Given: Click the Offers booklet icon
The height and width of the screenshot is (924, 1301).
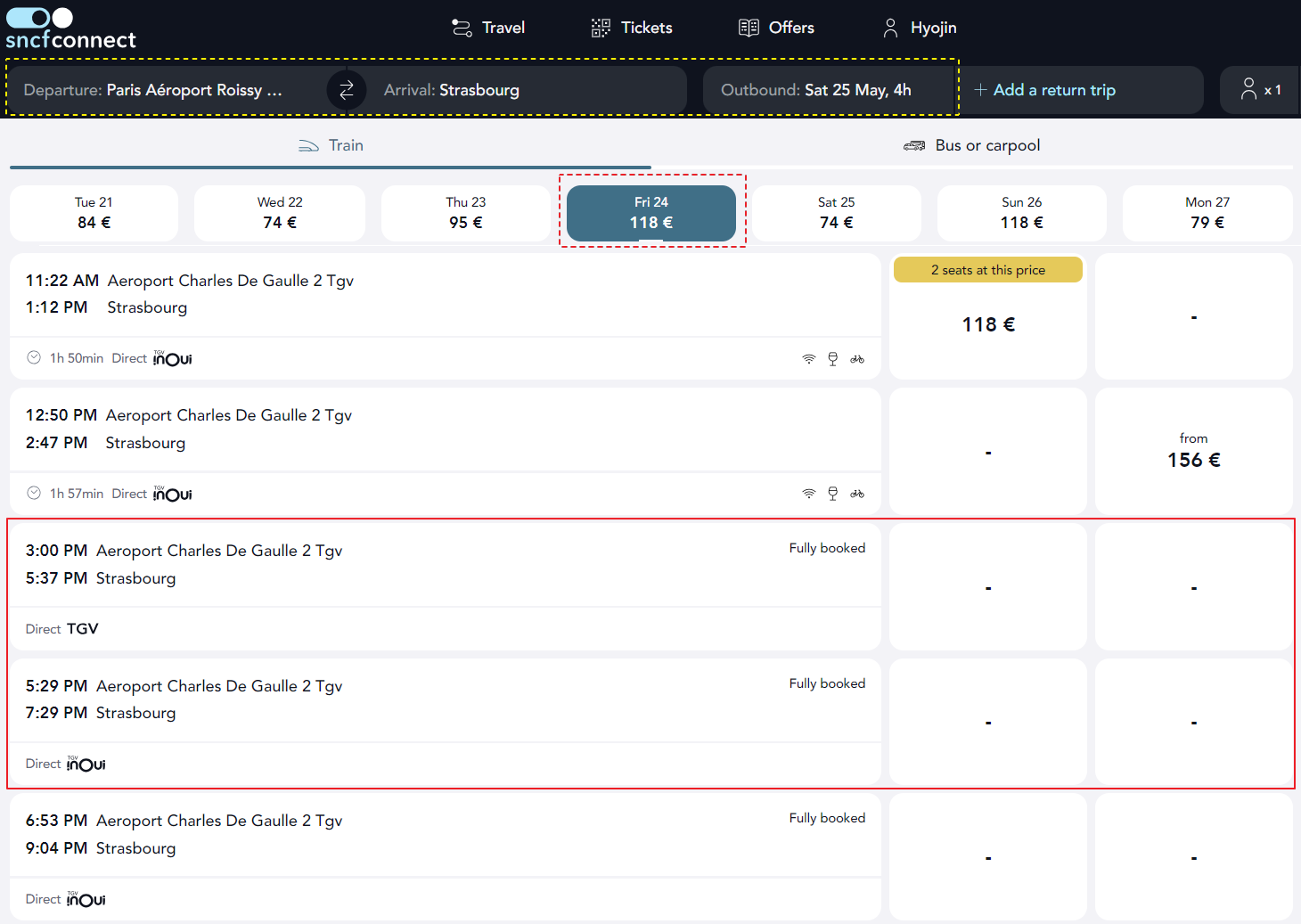Looking at the screenshot, I should tap(749, 28).
